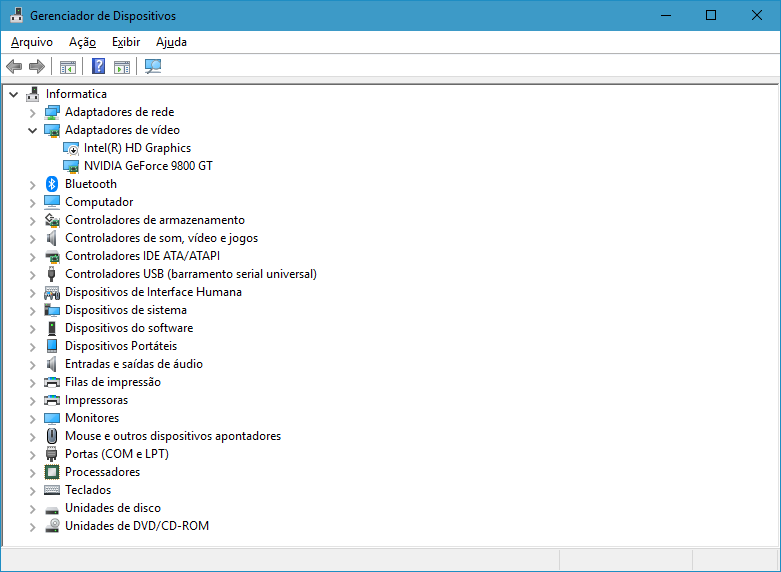Click the blue Help question mark icon

point(99,66)
